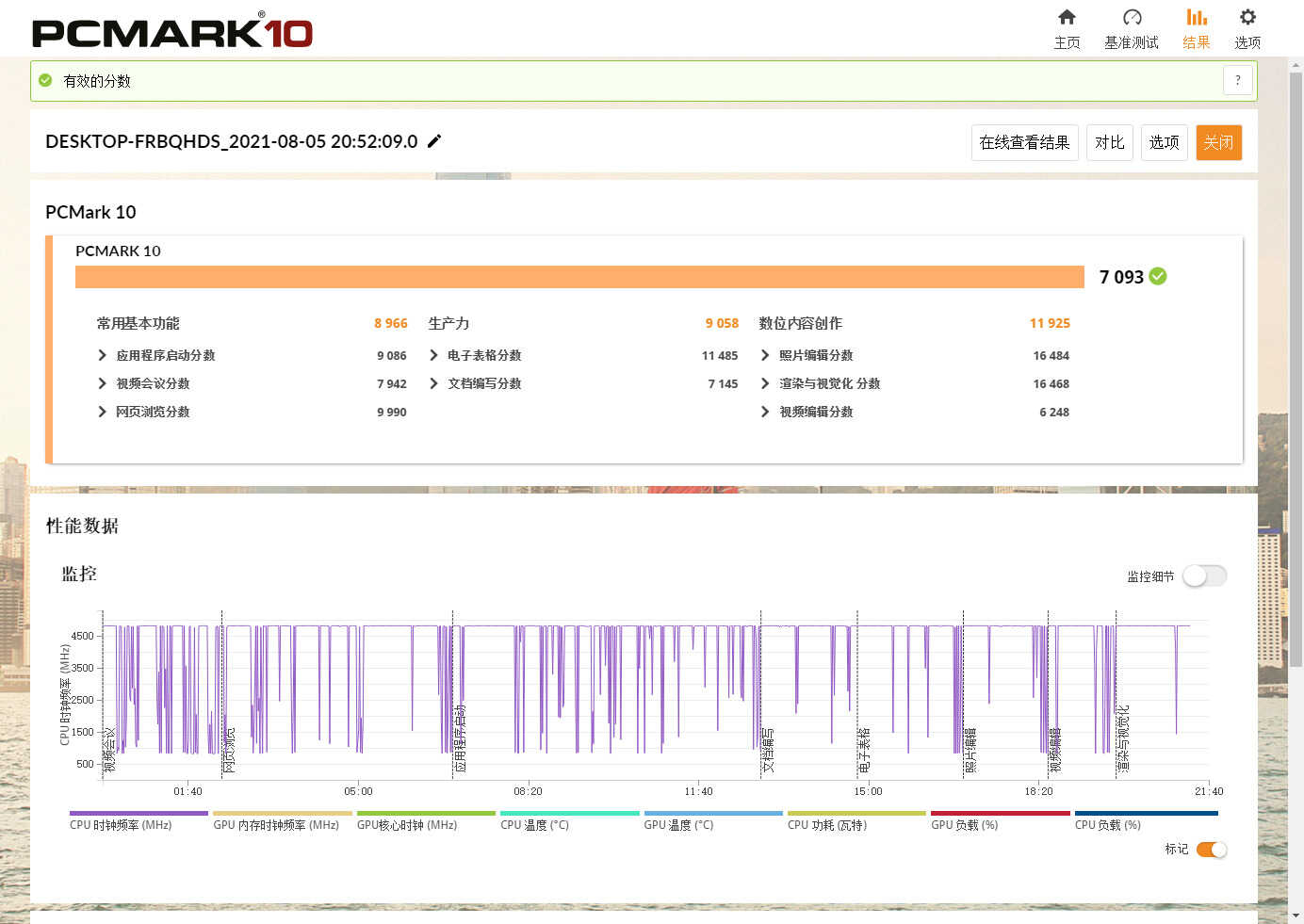Click the 选项 button beside 对比
This screenshot has height=924, width=1304.
click(1164, 142)
